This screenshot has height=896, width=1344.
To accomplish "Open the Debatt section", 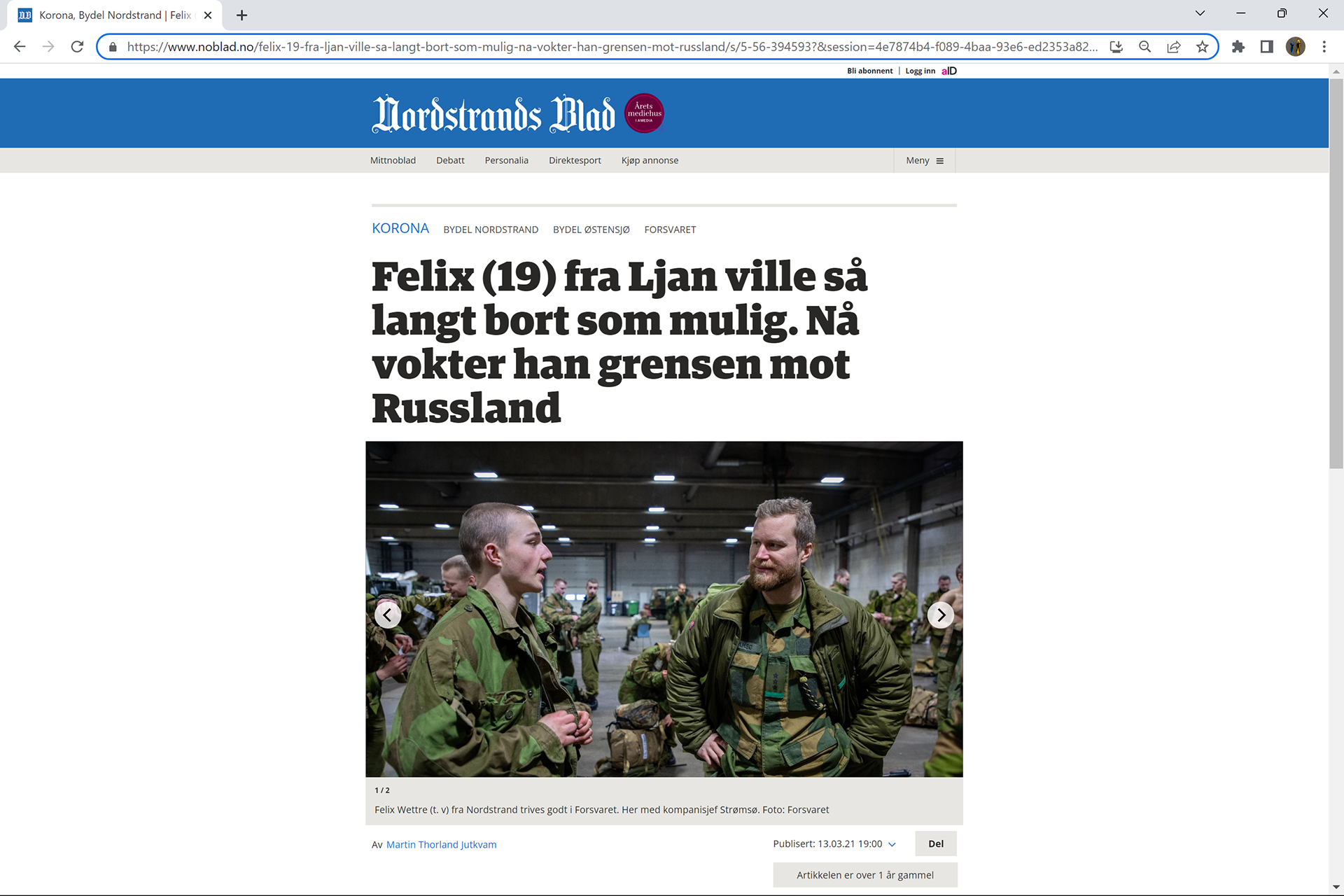I will tap(450, 160).
